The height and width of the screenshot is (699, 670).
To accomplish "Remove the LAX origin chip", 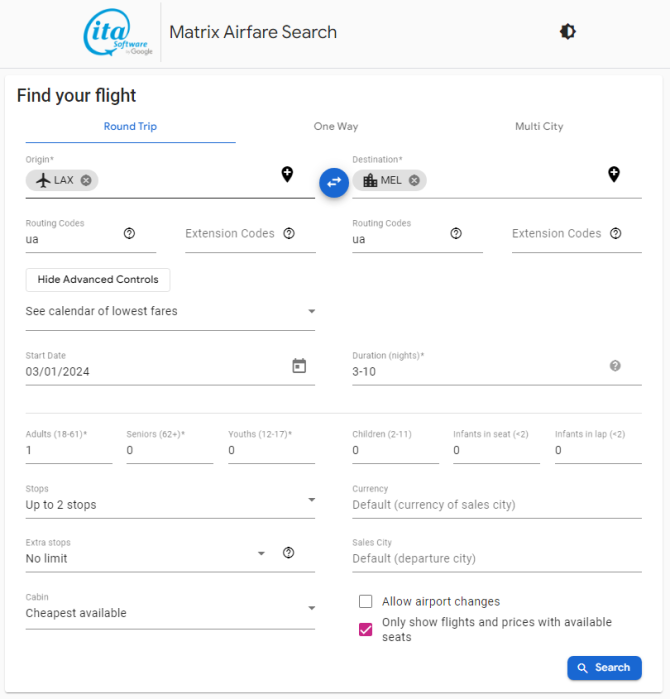I will point(86,180).
